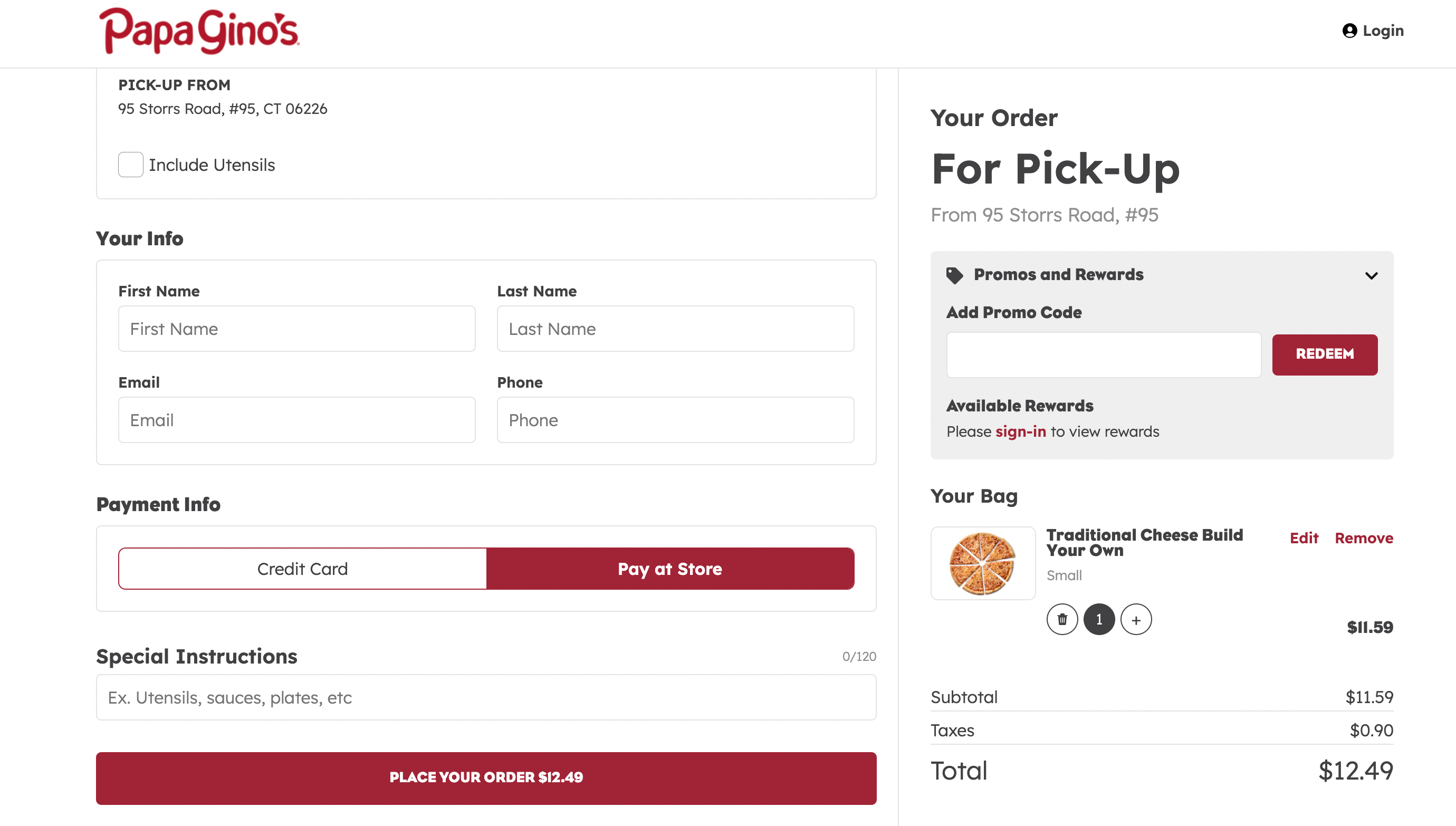
Task: Select the Credit Card payment option
Action: [x=302, y=568]
